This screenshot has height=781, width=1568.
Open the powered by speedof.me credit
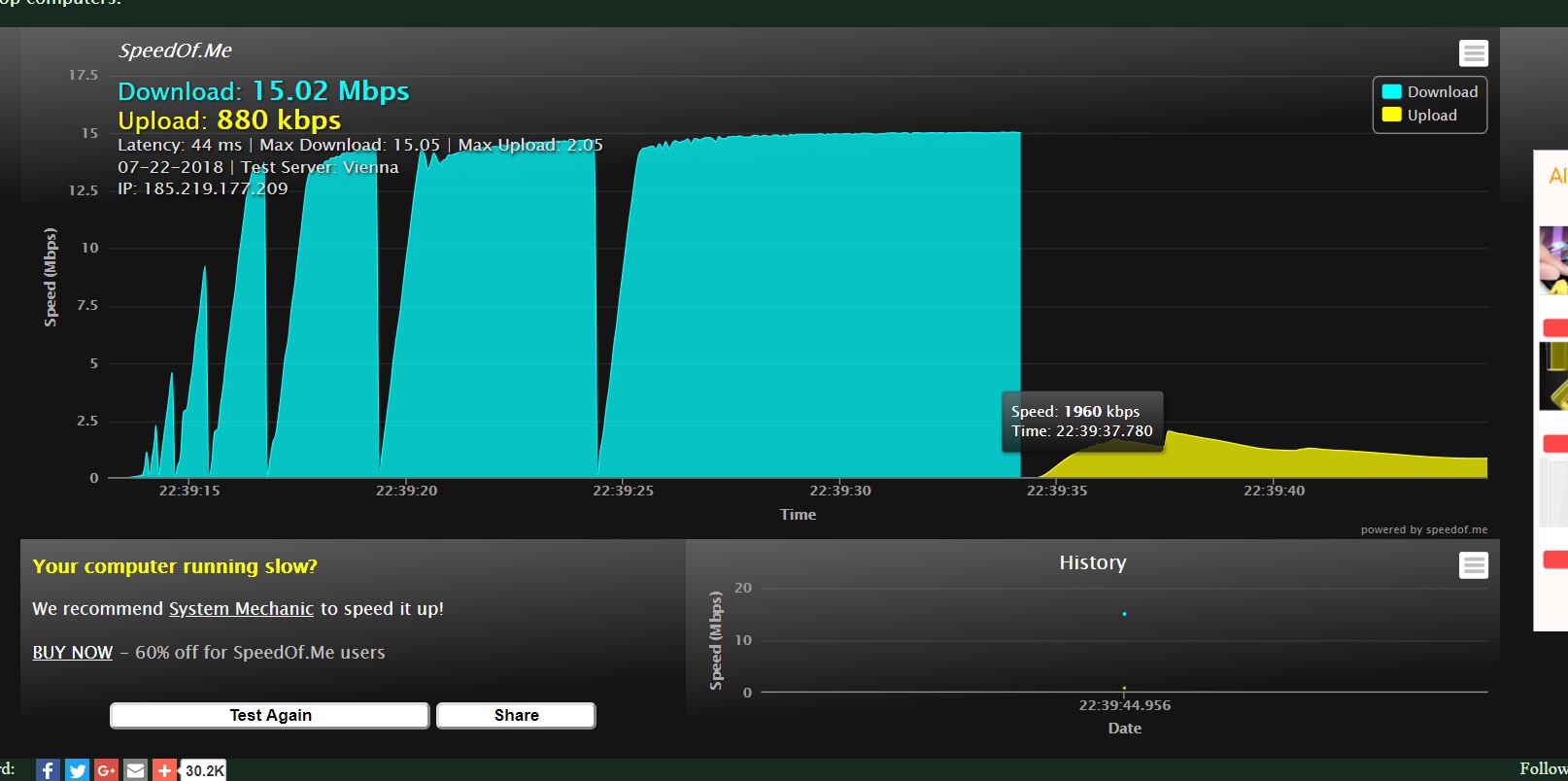tap(1423, 529)
